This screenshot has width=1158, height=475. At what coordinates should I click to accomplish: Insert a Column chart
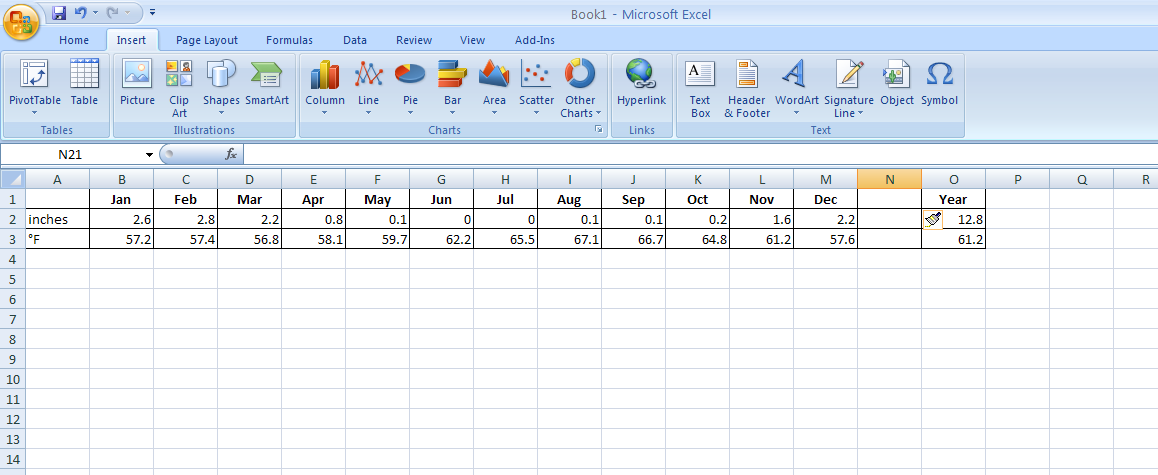[x=325, y=89]
